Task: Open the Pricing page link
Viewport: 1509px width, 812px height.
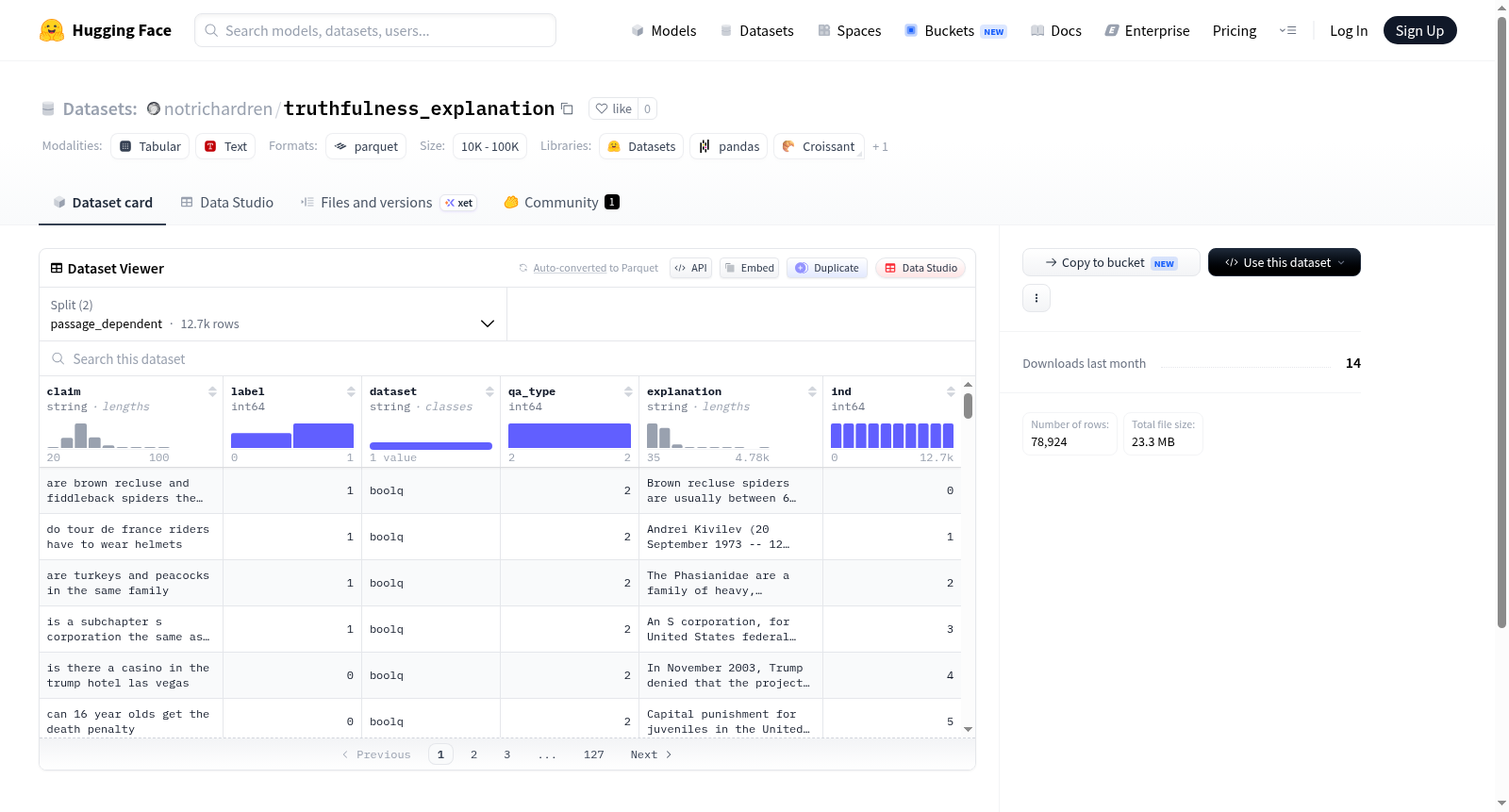Action: pos(1235,30)
